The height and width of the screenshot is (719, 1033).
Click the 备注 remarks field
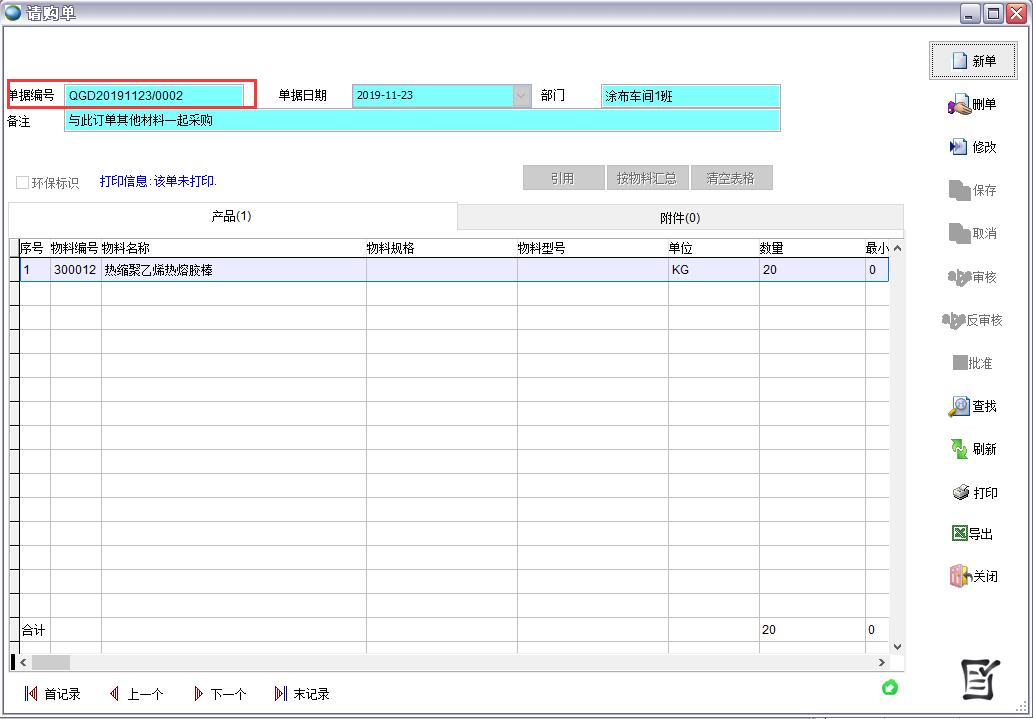[421, 121]
